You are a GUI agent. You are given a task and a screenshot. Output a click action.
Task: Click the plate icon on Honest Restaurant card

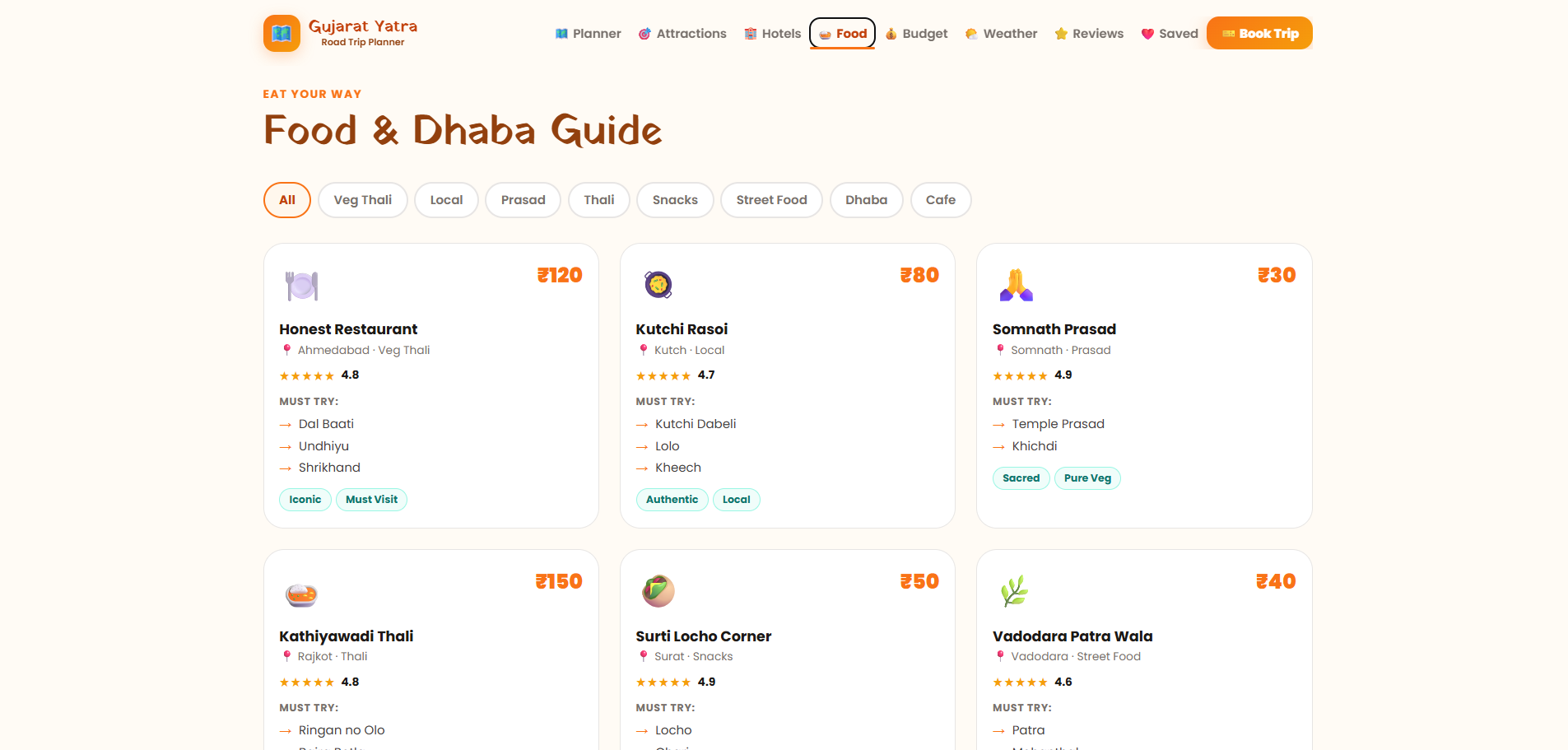pos(301,285)
